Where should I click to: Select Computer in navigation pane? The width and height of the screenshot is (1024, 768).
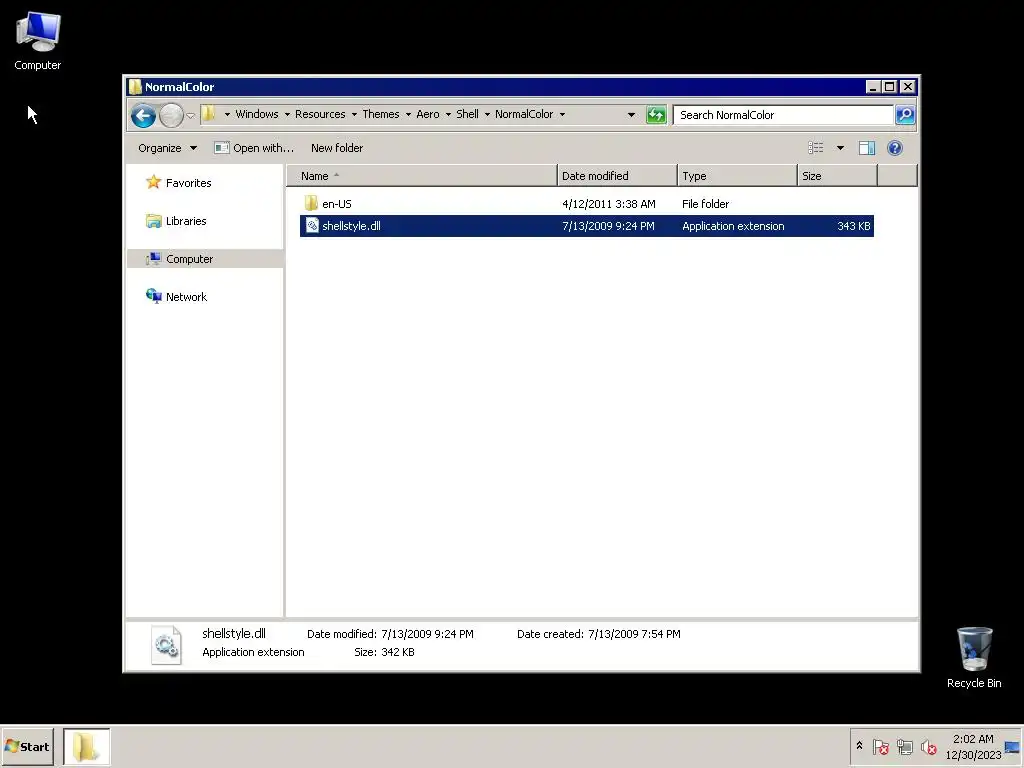189,259
